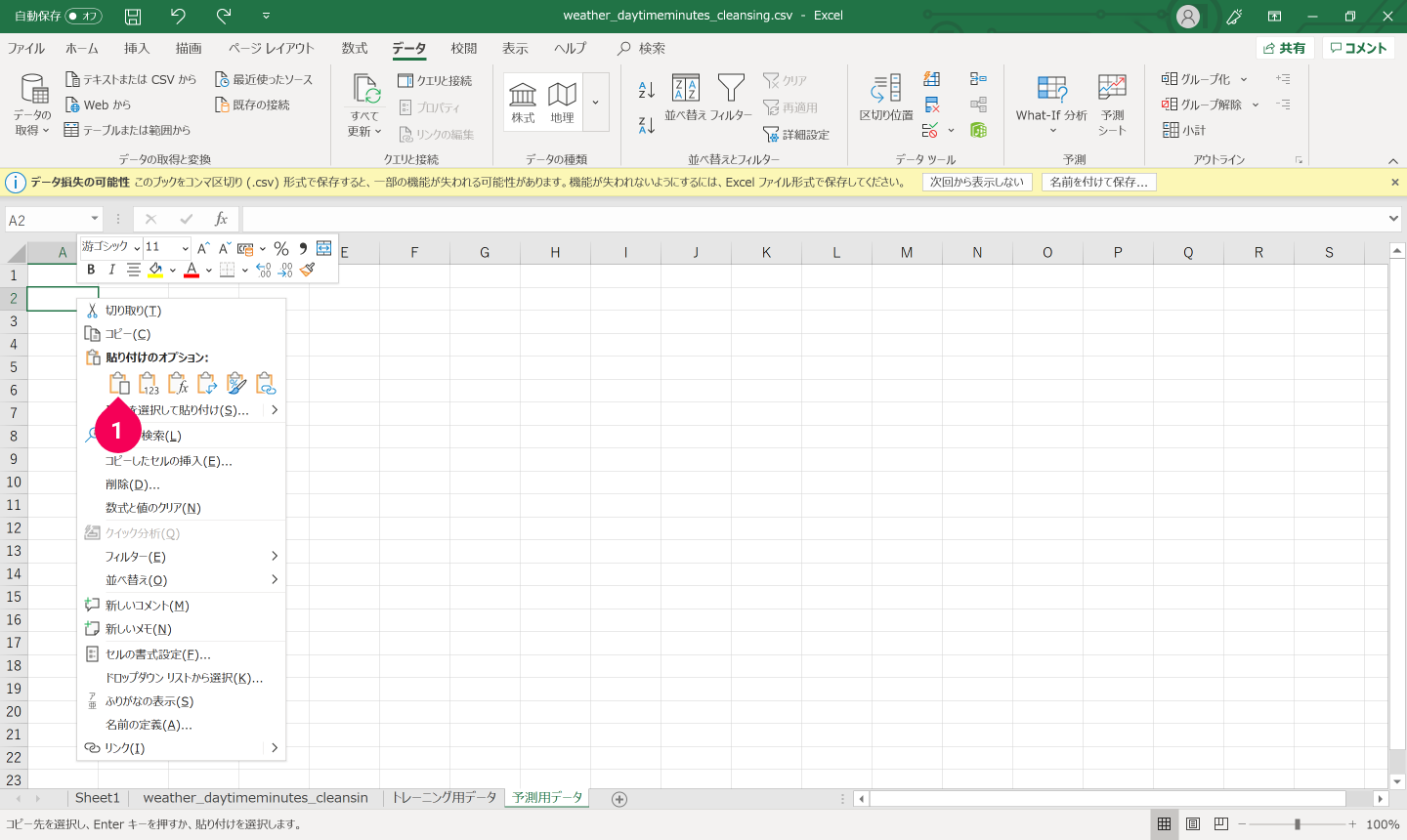The width and height of the screenshot is (1407, 840).
Task: Open 詳細設定 advanced filter
Action: [x=796, y=135]
